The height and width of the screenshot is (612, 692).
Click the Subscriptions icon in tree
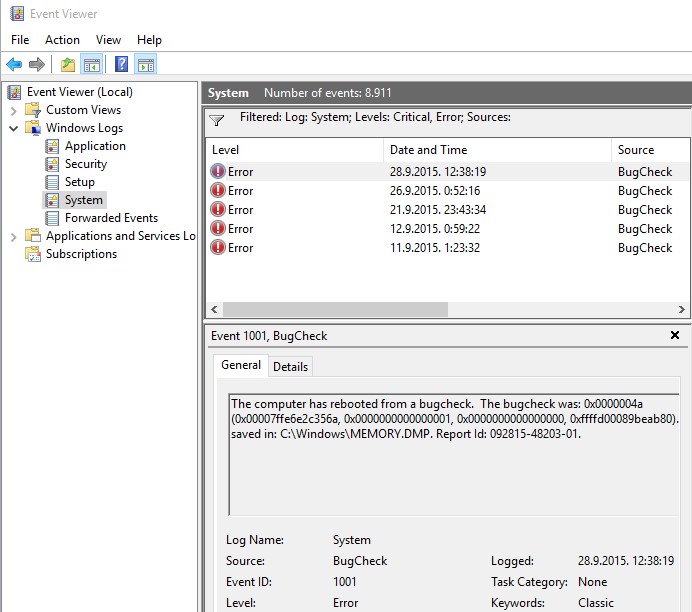click(32, 254)
